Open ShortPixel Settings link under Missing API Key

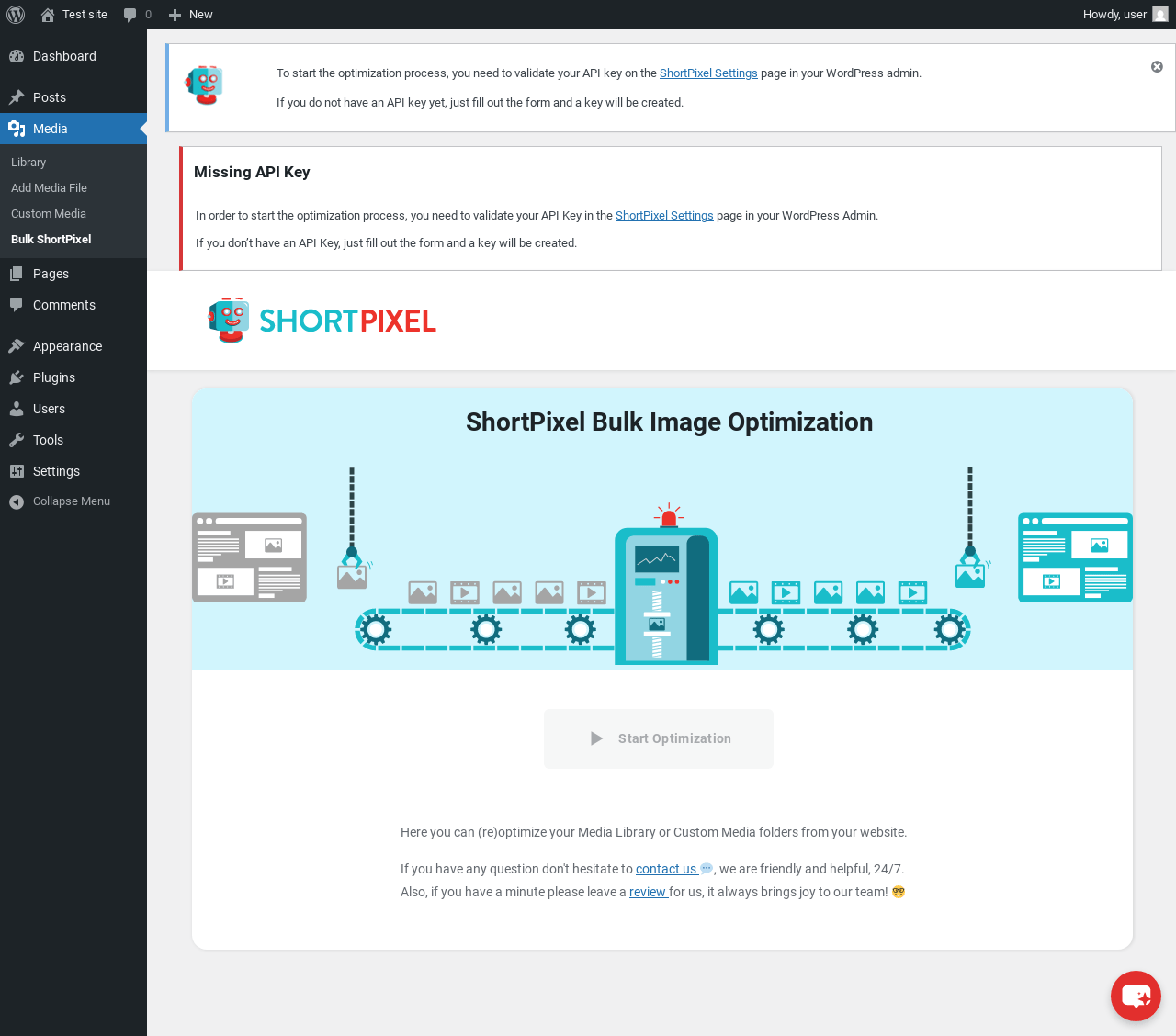point(664,216)
